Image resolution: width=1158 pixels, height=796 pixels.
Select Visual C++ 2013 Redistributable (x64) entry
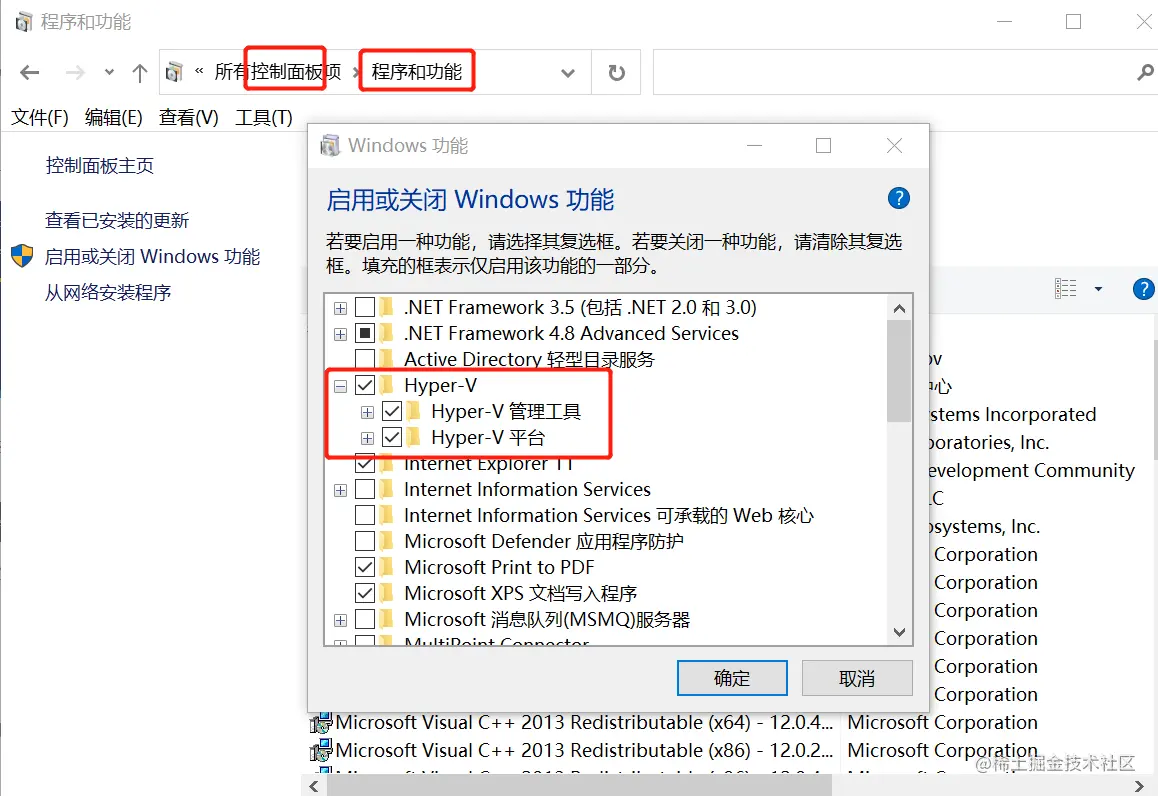[583, 722]
